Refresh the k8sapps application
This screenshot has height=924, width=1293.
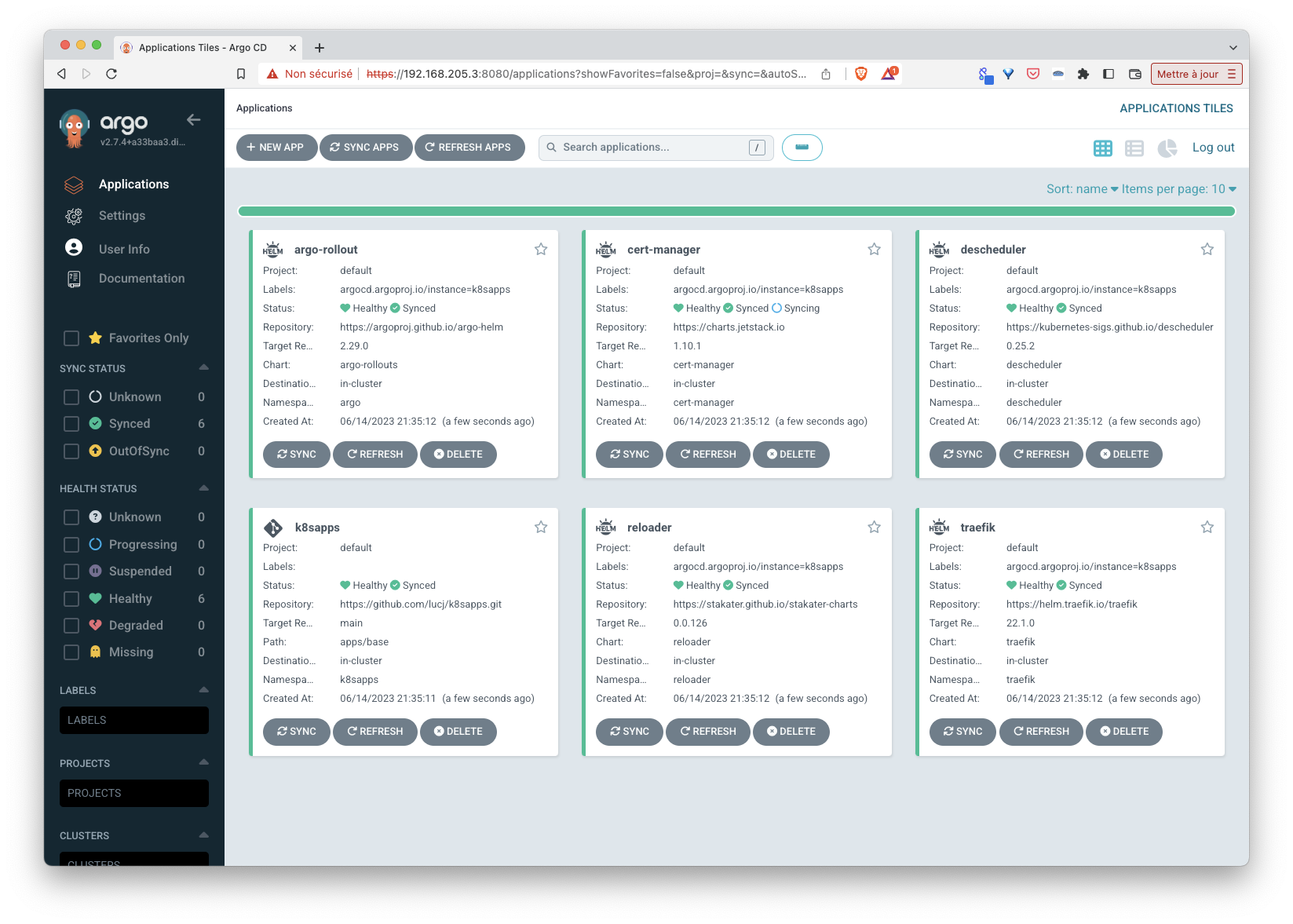(375, 732)
